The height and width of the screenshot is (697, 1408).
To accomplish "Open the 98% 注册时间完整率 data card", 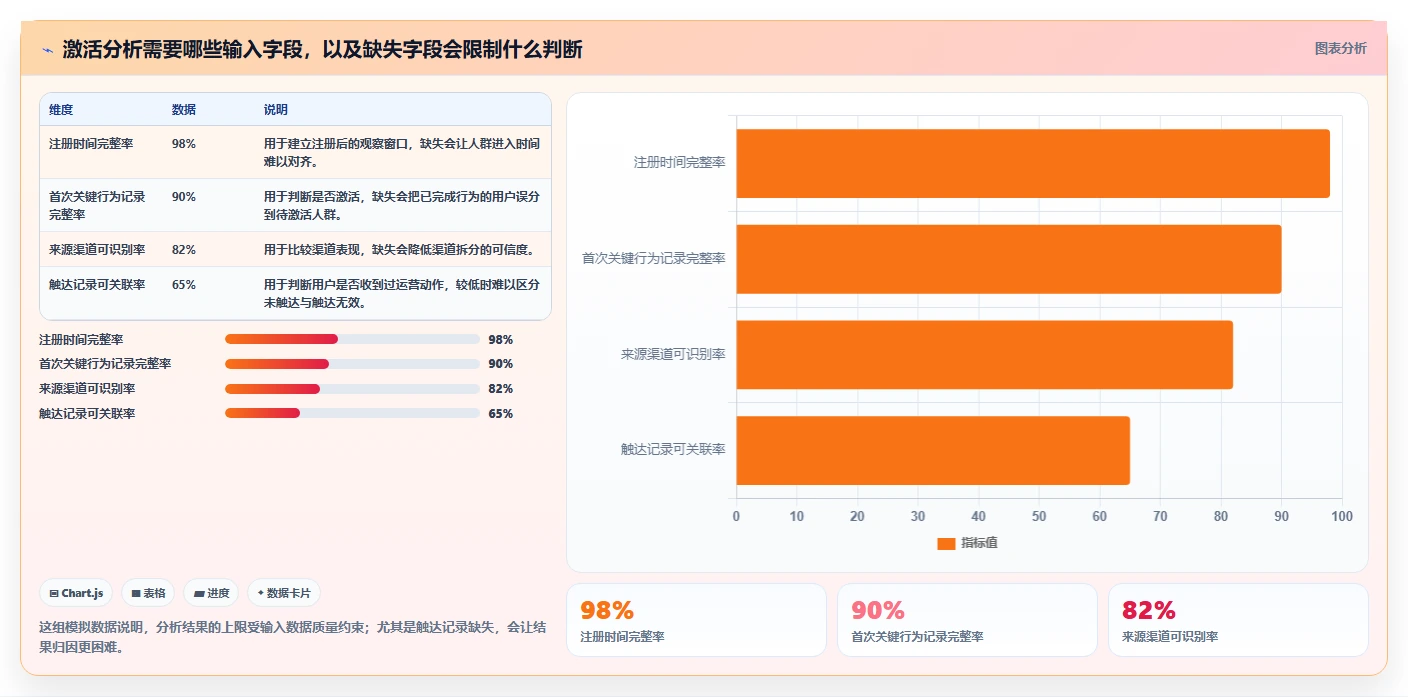I will pyautogui.click(x=696, y=620).
